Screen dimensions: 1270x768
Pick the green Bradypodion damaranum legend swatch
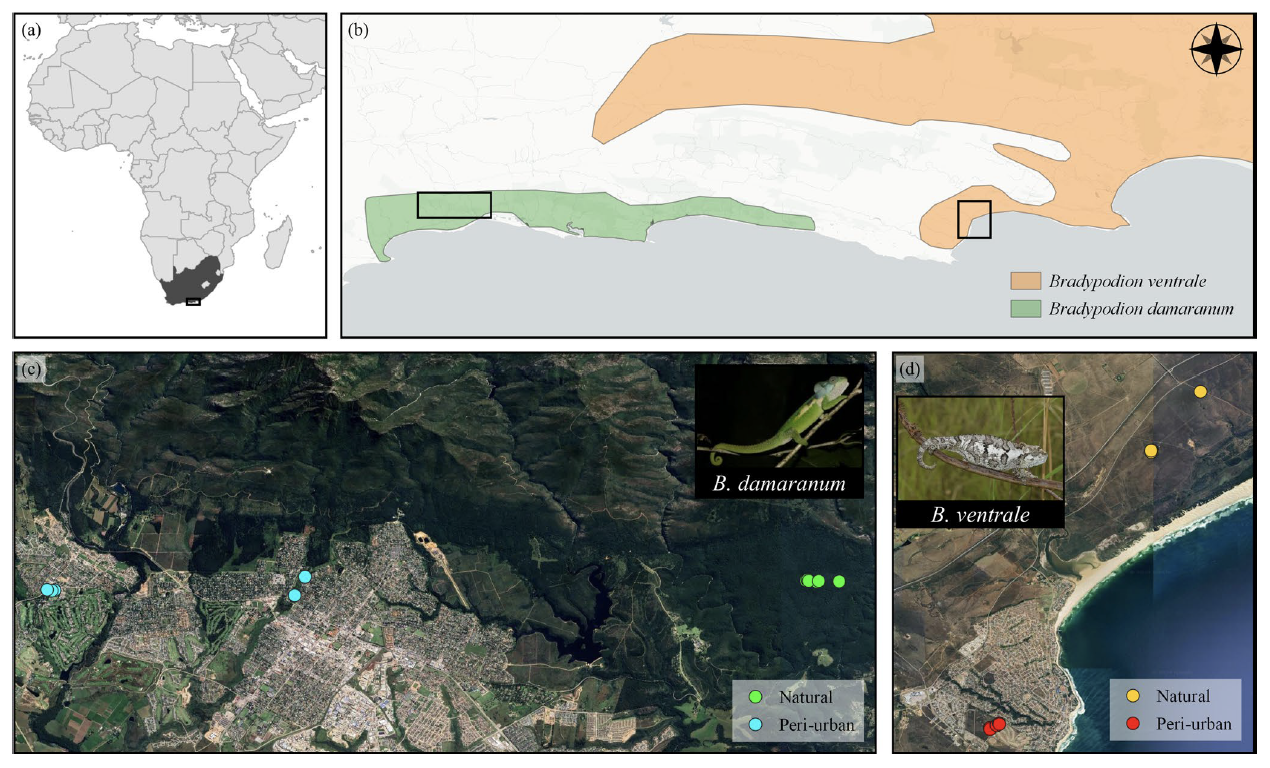coord(1025,308)
